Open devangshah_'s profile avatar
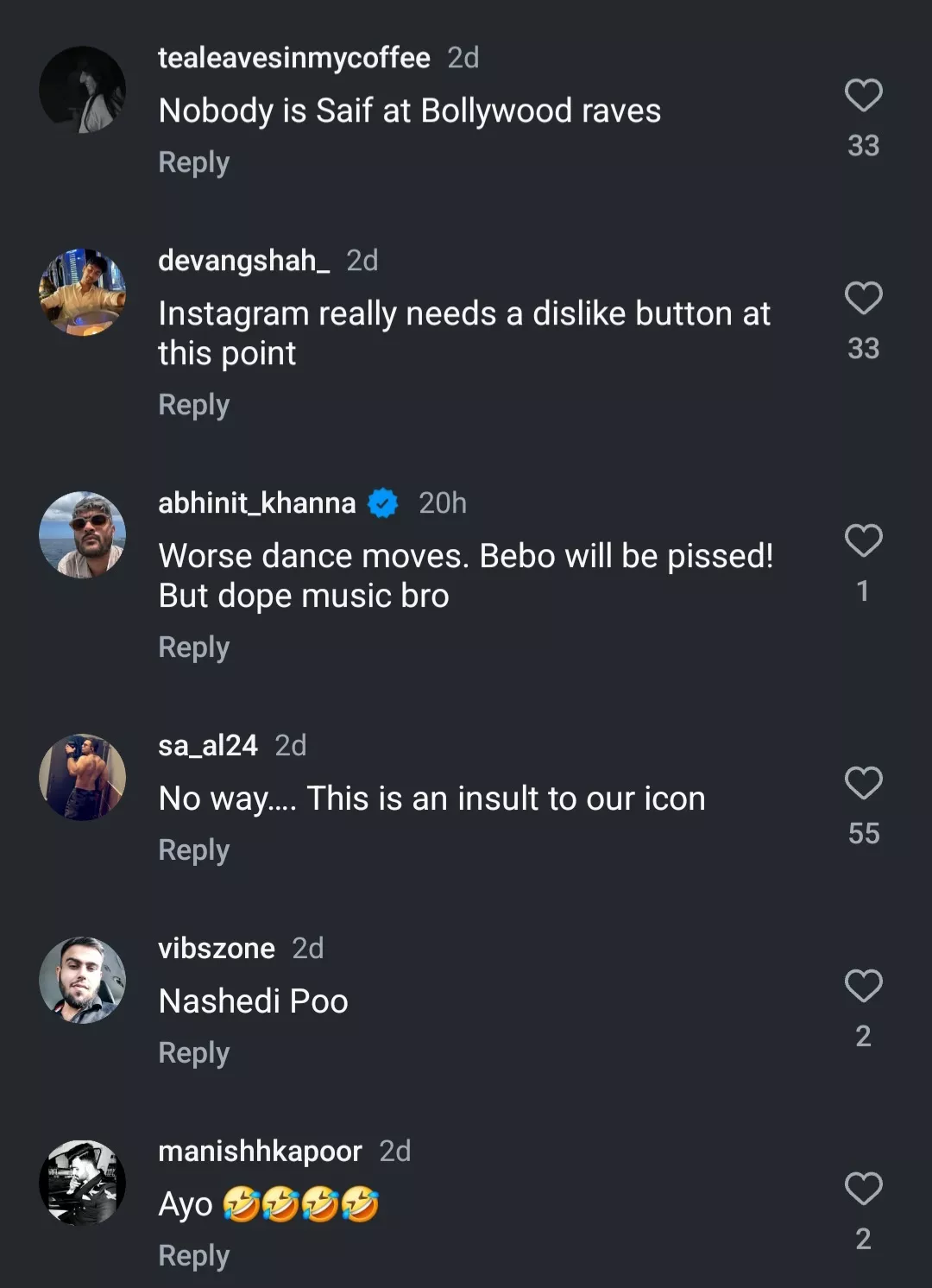The image size is (932, 1288). coord(83,293)
